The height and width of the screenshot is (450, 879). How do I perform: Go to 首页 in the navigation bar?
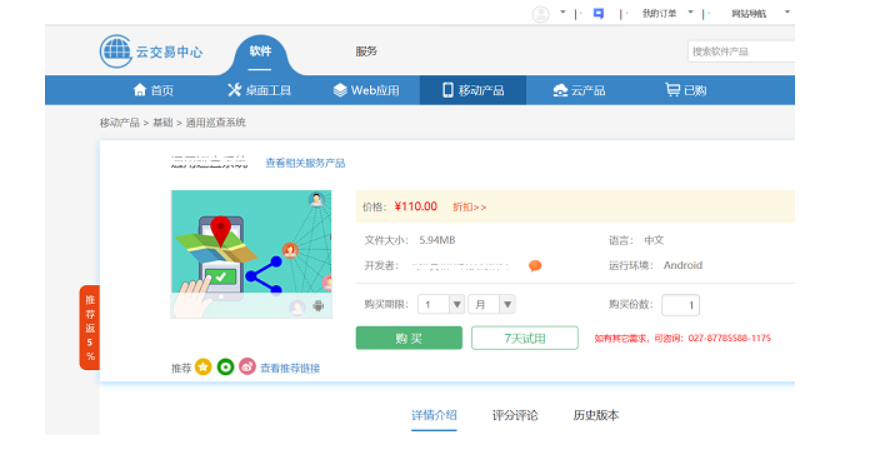[153, 90]
